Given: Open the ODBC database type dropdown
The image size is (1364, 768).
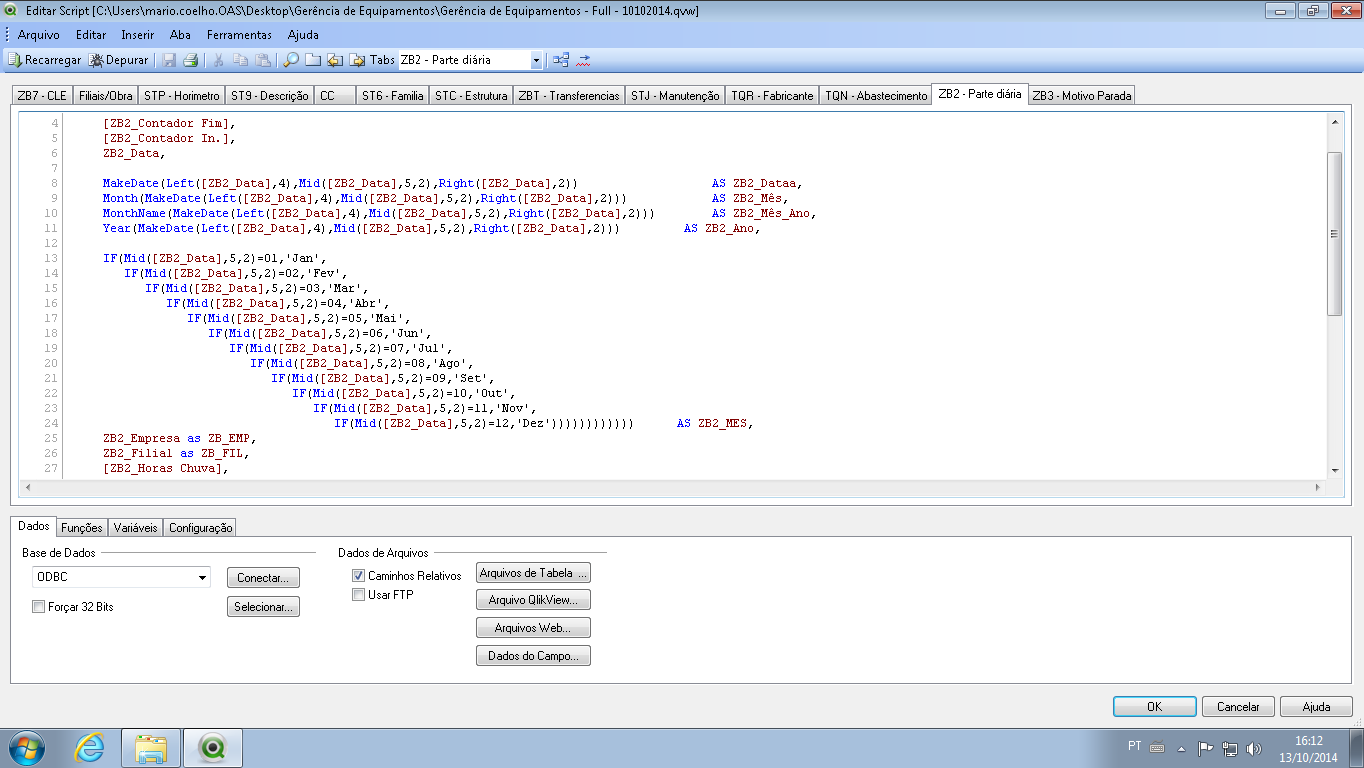Looking at the screenshot, I should (x=121, y=577).
